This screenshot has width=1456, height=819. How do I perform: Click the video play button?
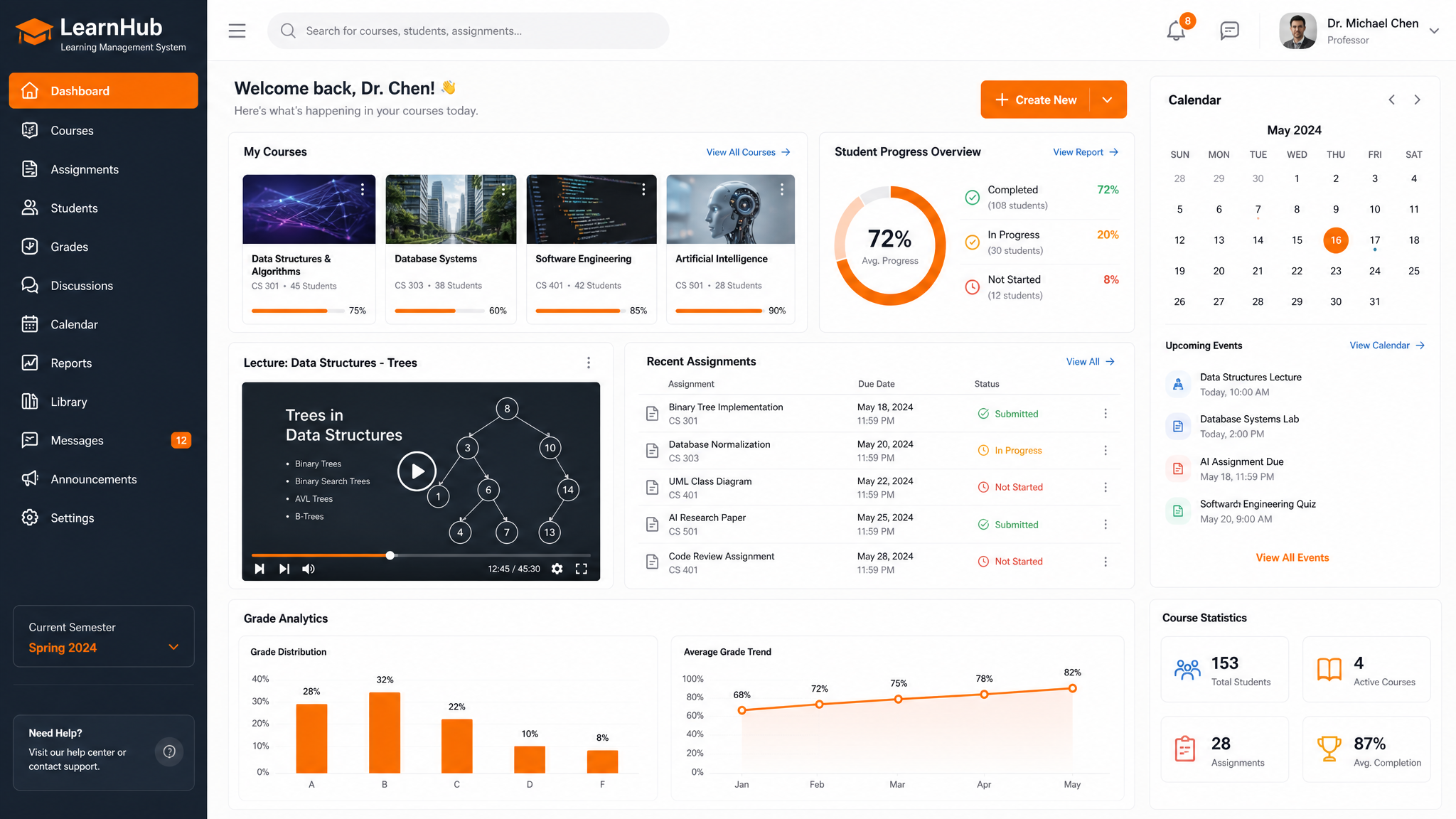(417, 471)
